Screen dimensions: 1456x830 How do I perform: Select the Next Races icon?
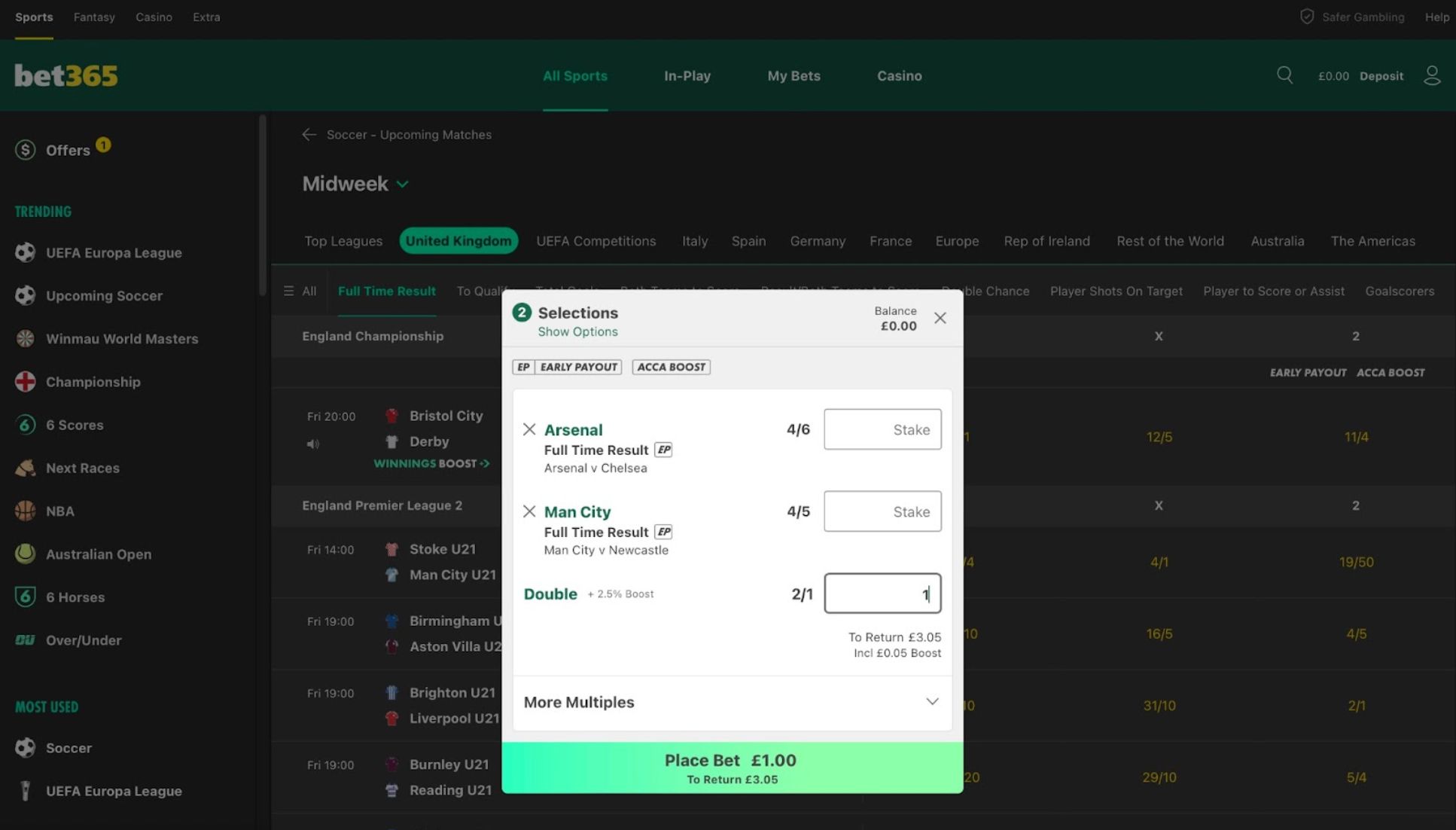coord(25,468)
